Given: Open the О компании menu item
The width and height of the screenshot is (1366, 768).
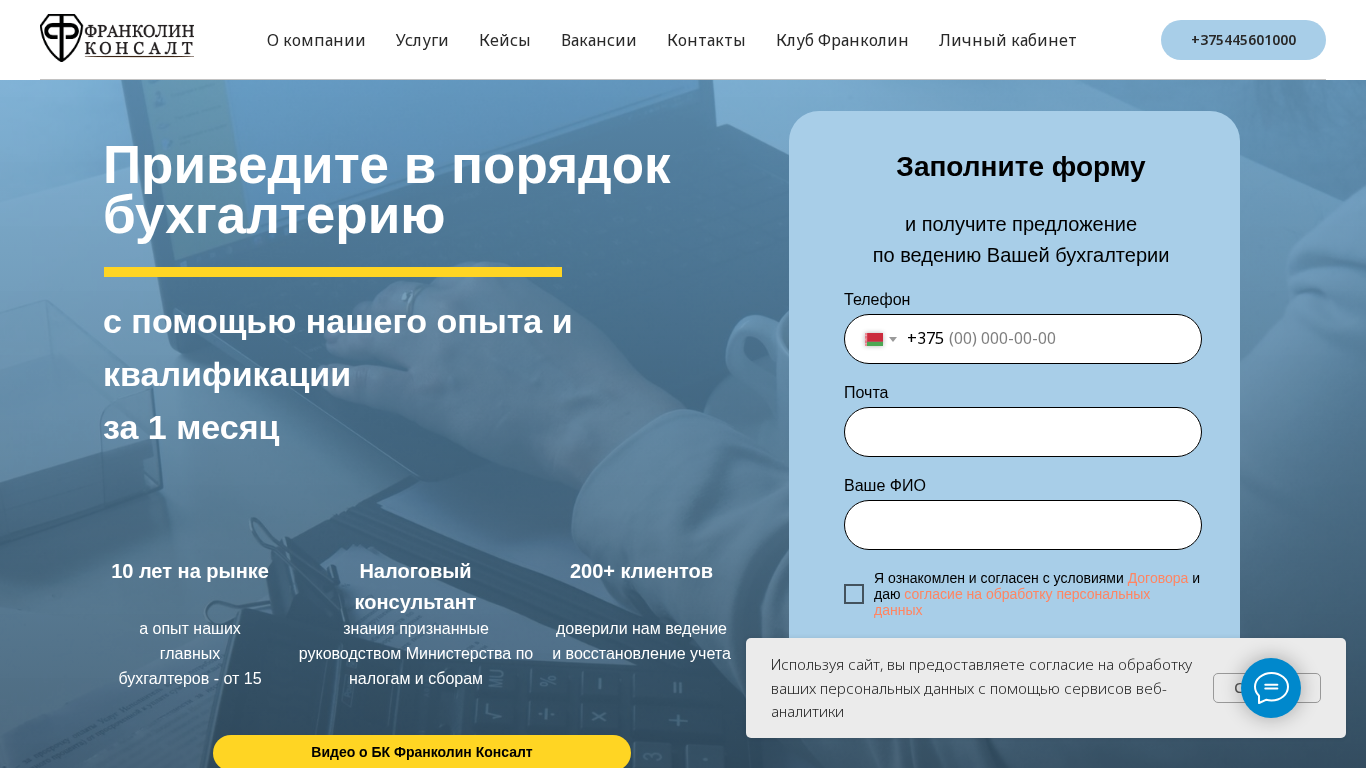Looking at the screenshot, I should (x=316, y=40).
